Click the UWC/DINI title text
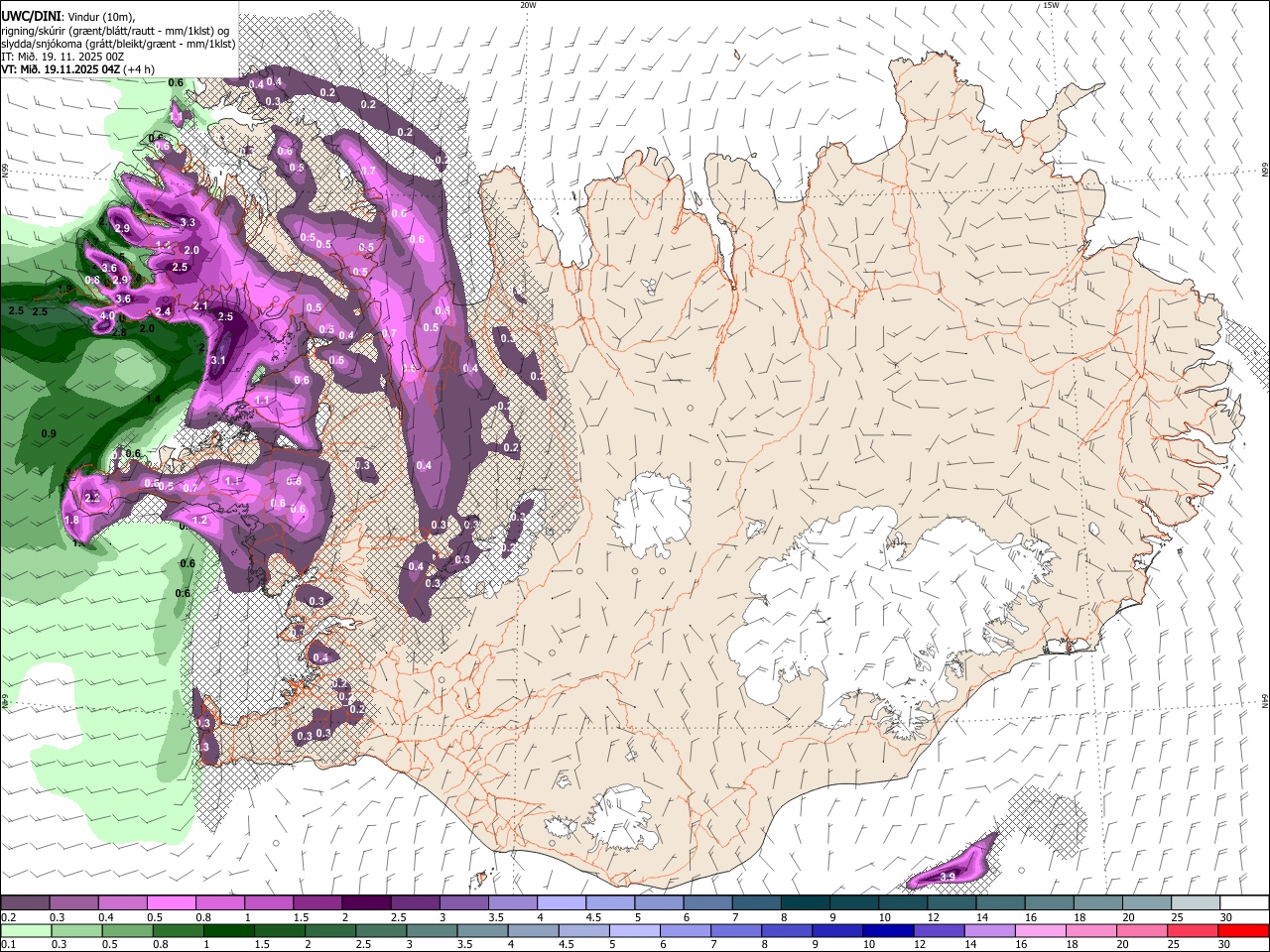Screen dimensions: 1270x952 tap(31, 16)
